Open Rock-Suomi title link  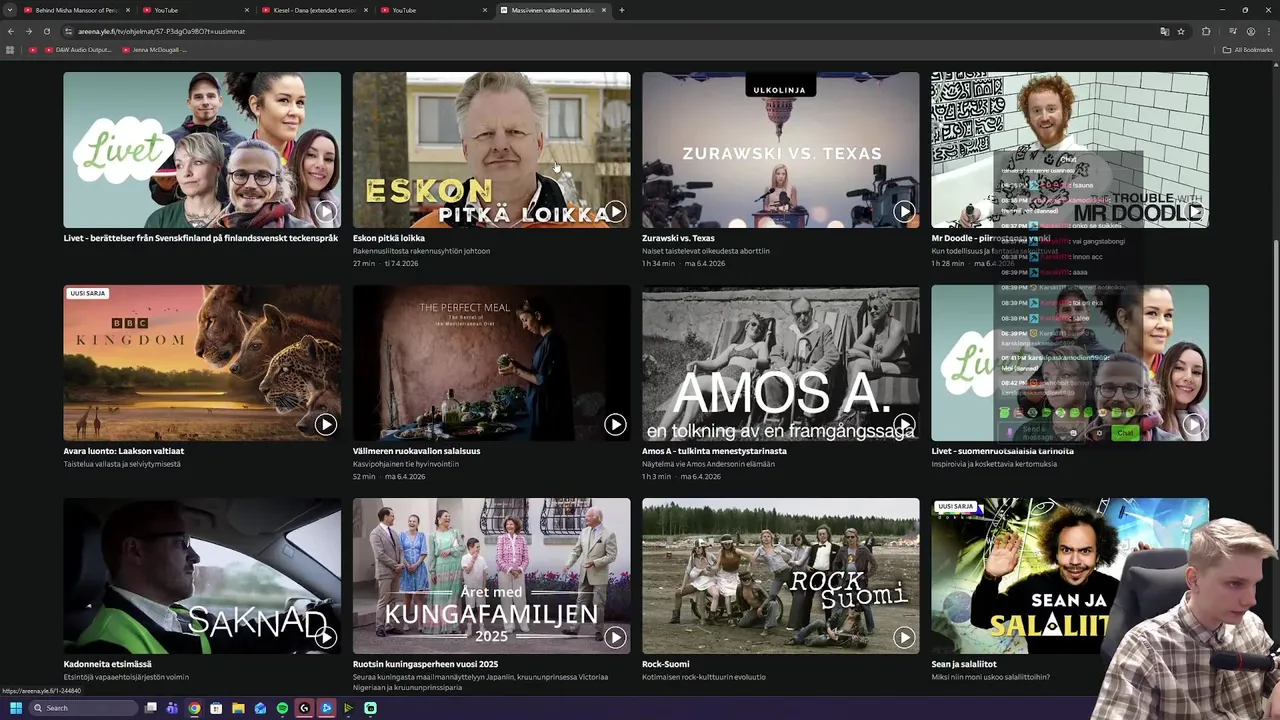(x=666, y=664)
